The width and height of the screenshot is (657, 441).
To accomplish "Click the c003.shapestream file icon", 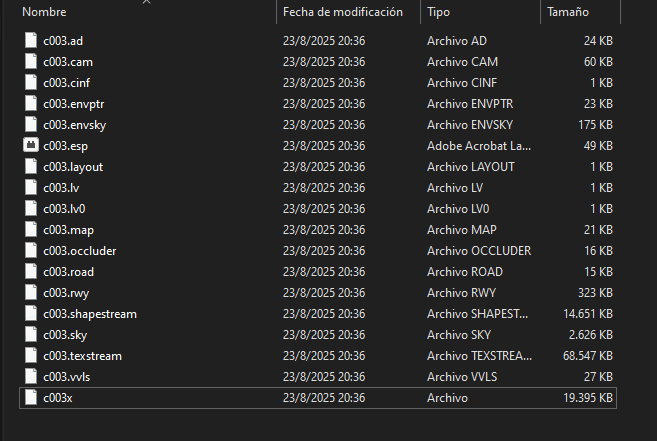I will click(31, 314).
